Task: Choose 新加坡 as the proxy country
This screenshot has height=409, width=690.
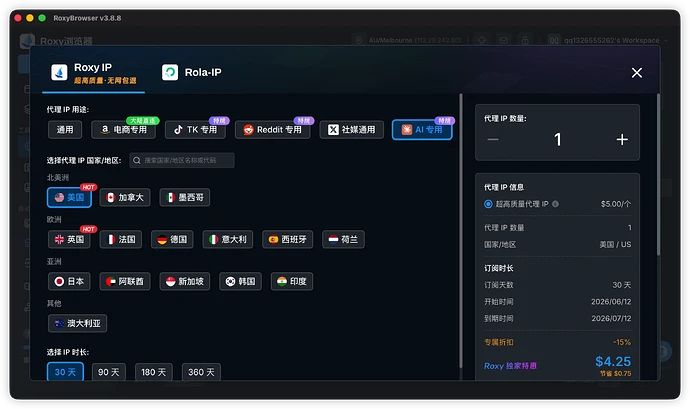Action: point(184,281)
